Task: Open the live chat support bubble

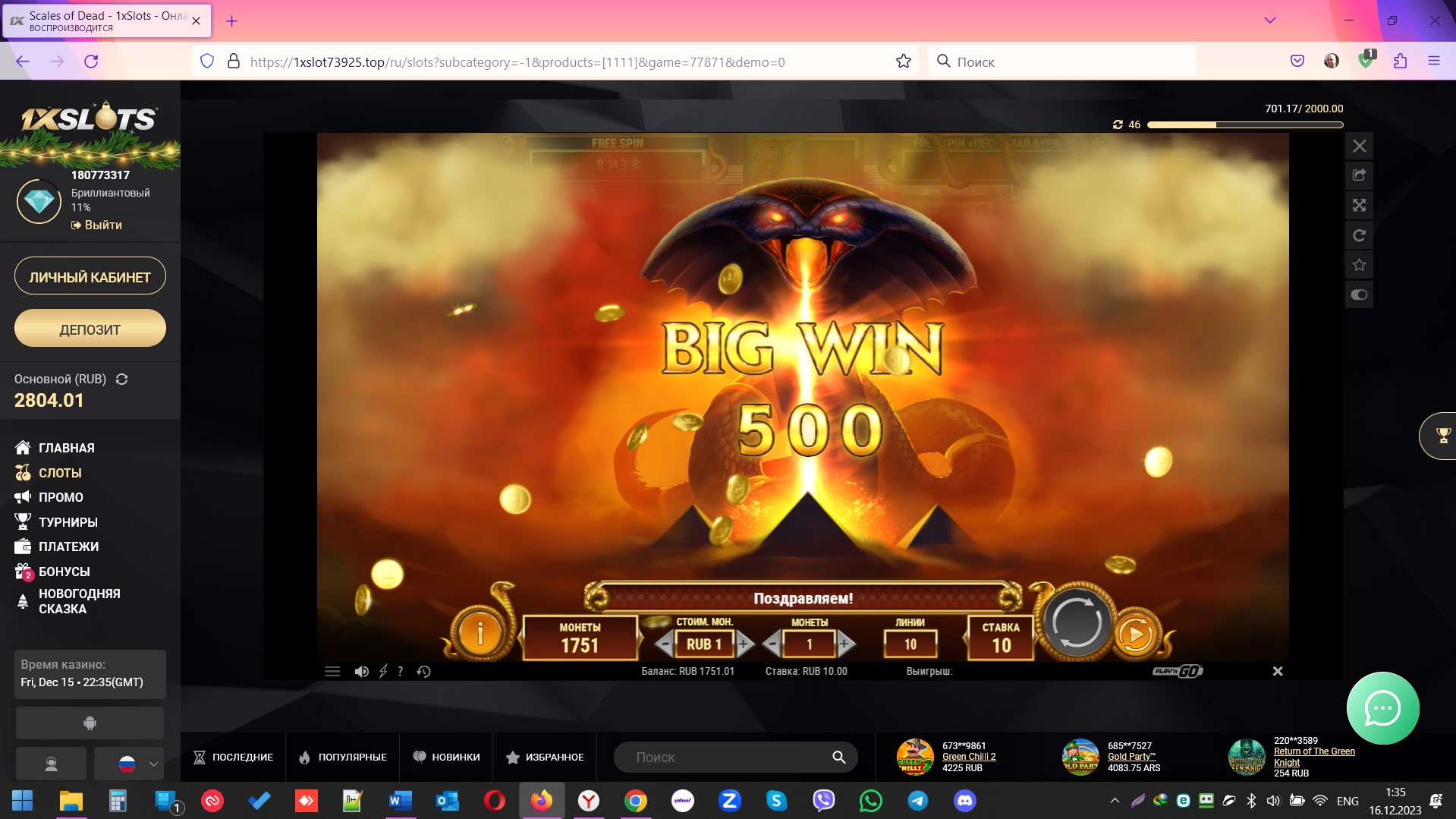Action: pos(1382,708)
